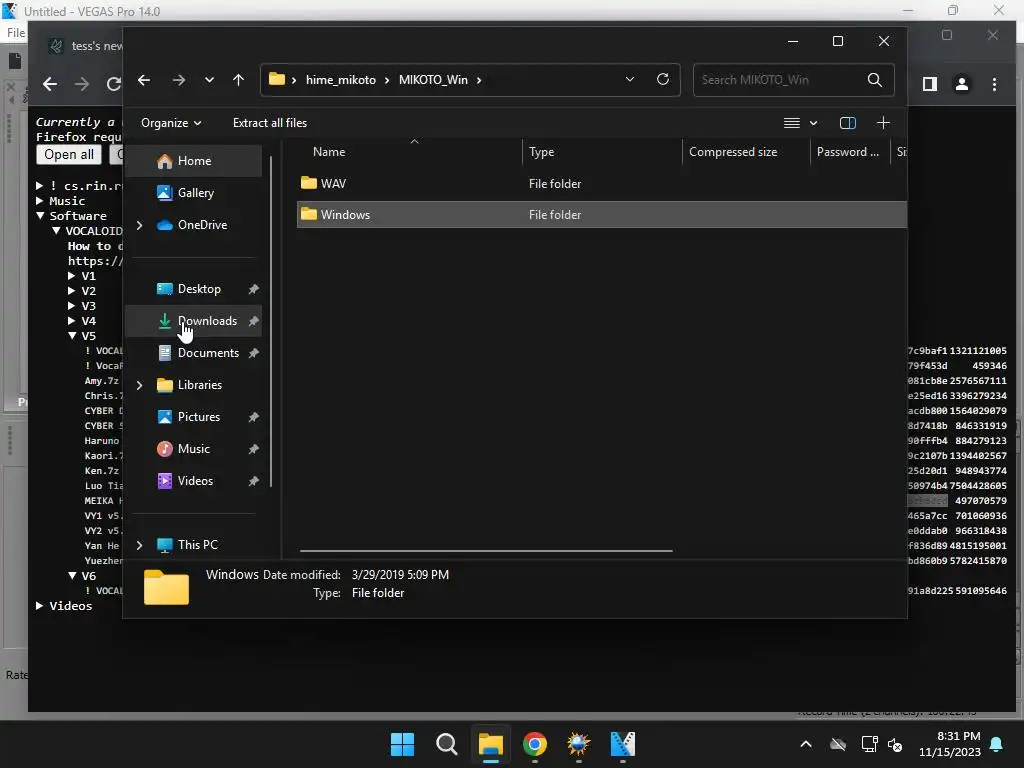Screen dimensions: 1024x768
Task: Open taskbar Search
Action: (x=447, y=744)
